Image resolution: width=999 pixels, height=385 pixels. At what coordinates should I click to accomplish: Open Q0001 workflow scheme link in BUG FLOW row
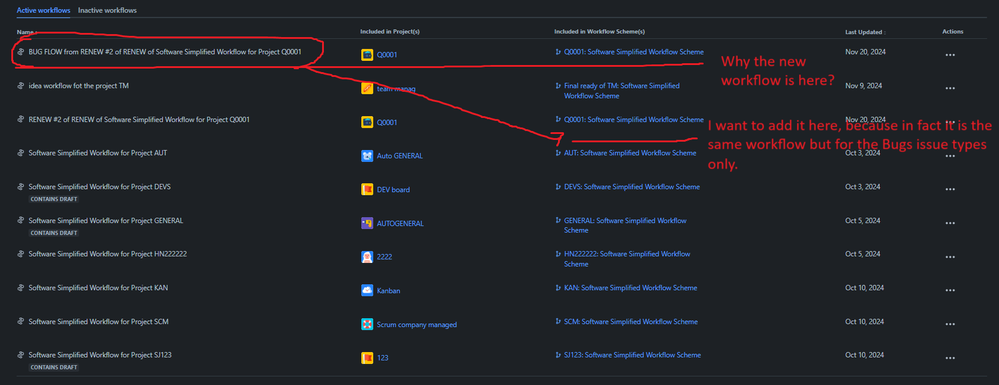click(634, 52)
